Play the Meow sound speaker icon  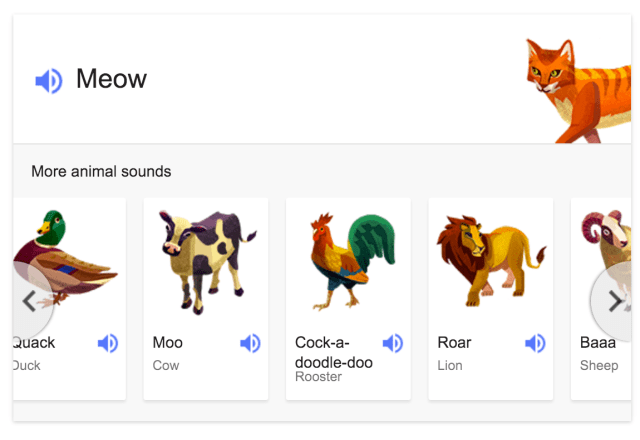coord(49,80)
